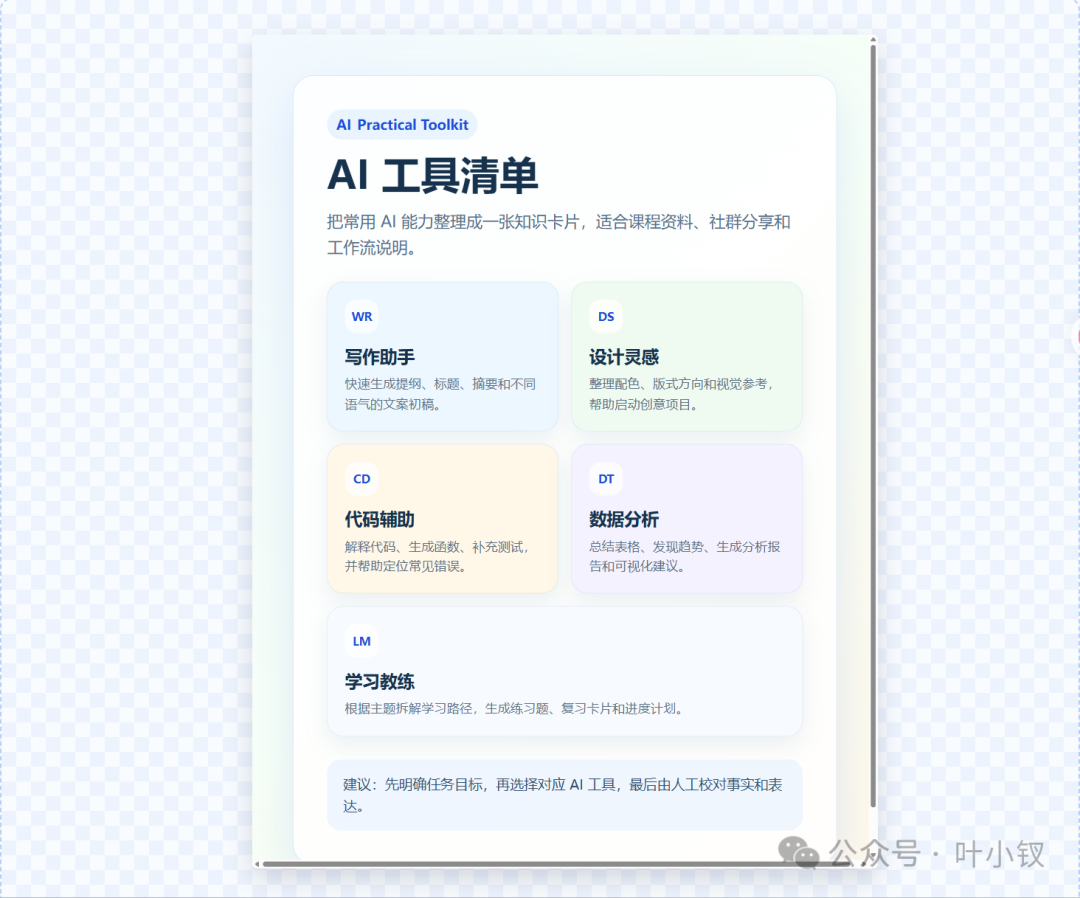Click description 快速生成提纲、标题
Screen dimensions: 1080x898
tap(440, 394)
